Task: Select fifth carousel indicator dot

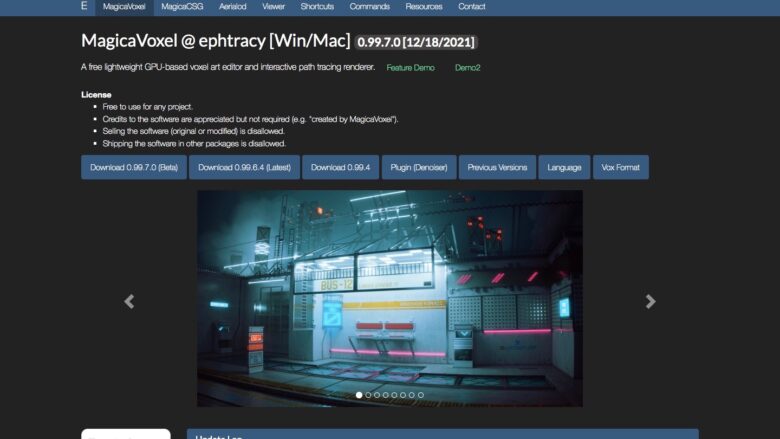Action: pos(394,395)
